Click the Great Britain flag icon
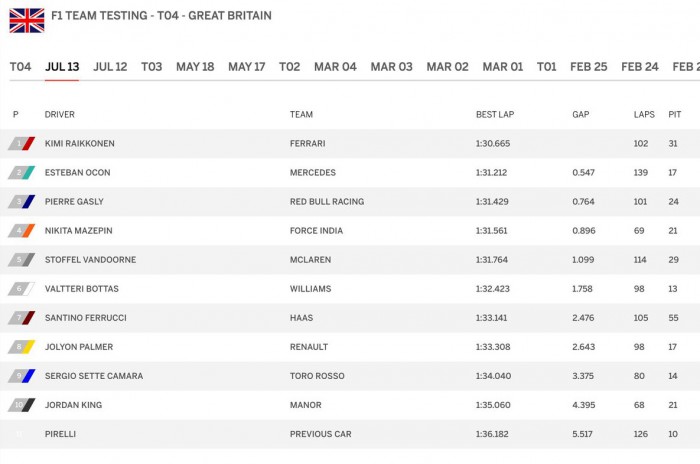This screenshot has height=464, width=700. click(x=27, y=19)
